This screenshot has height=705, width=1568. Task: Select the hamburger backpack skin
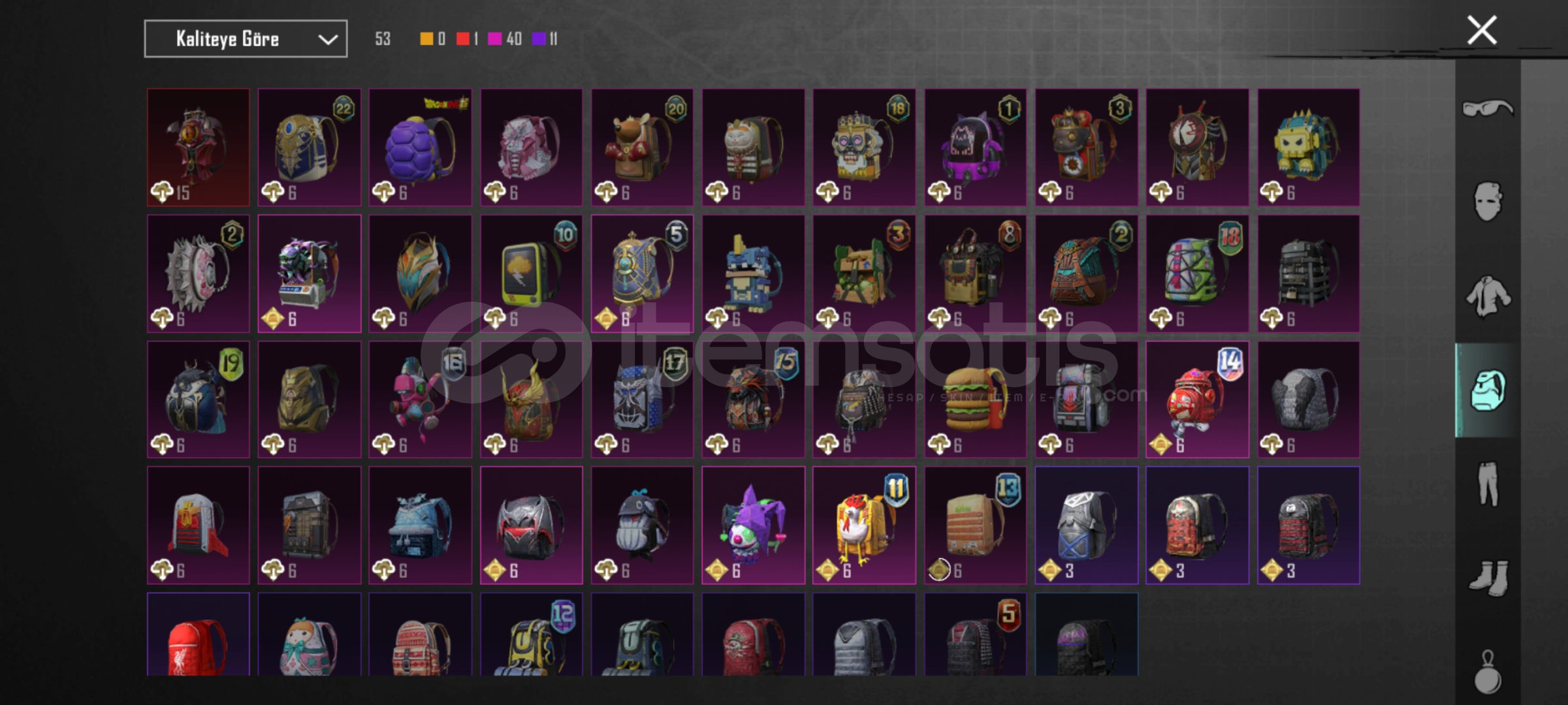coord(975,399)
